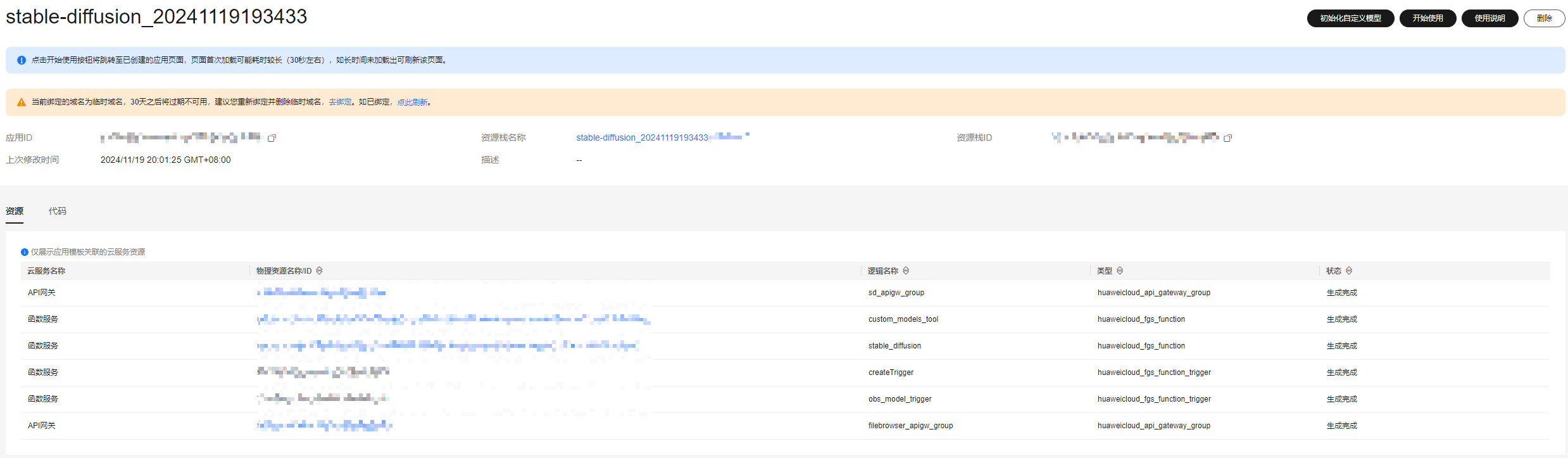Sort by 状态 column icon
1568x458 pixels.
point(1349,271)
